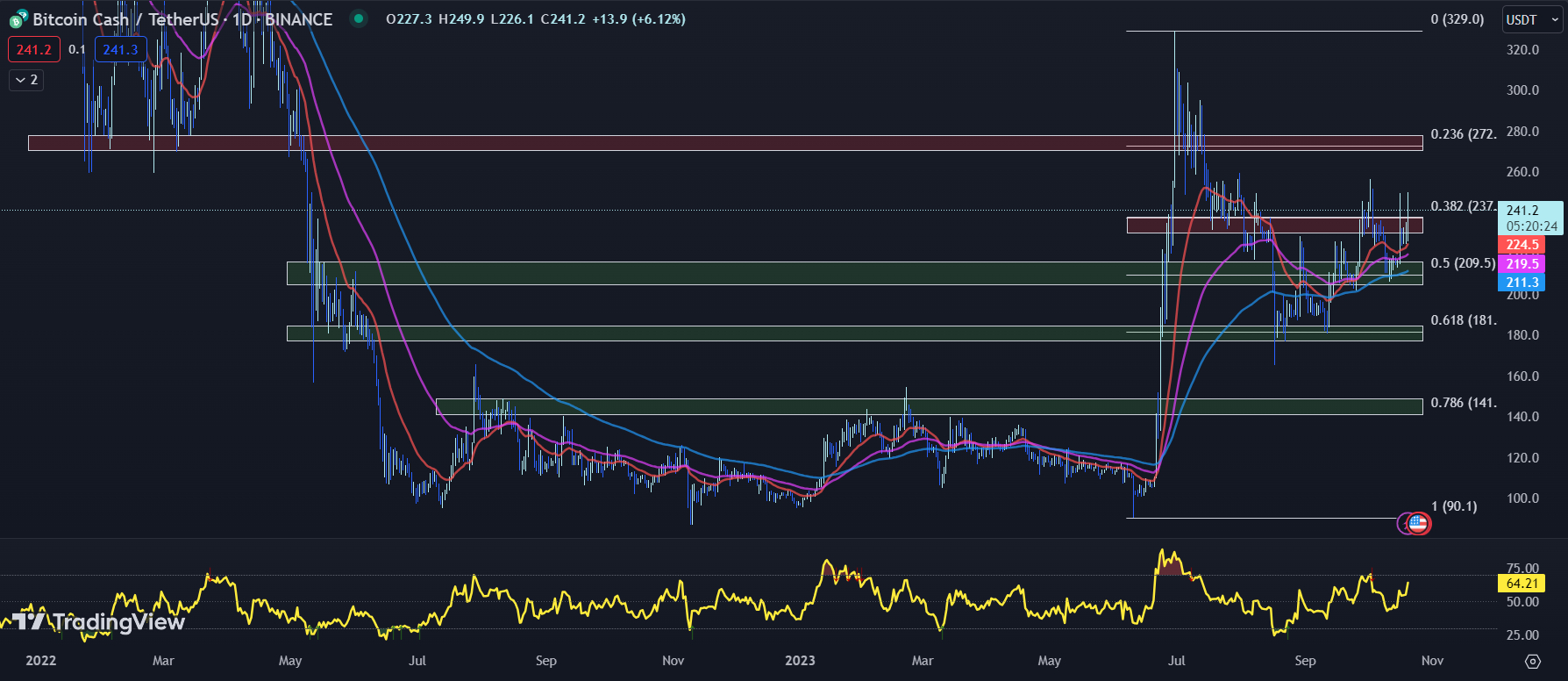
Task: Click the 241.2 current price label with countdown
Action: tap(1531, 219)
